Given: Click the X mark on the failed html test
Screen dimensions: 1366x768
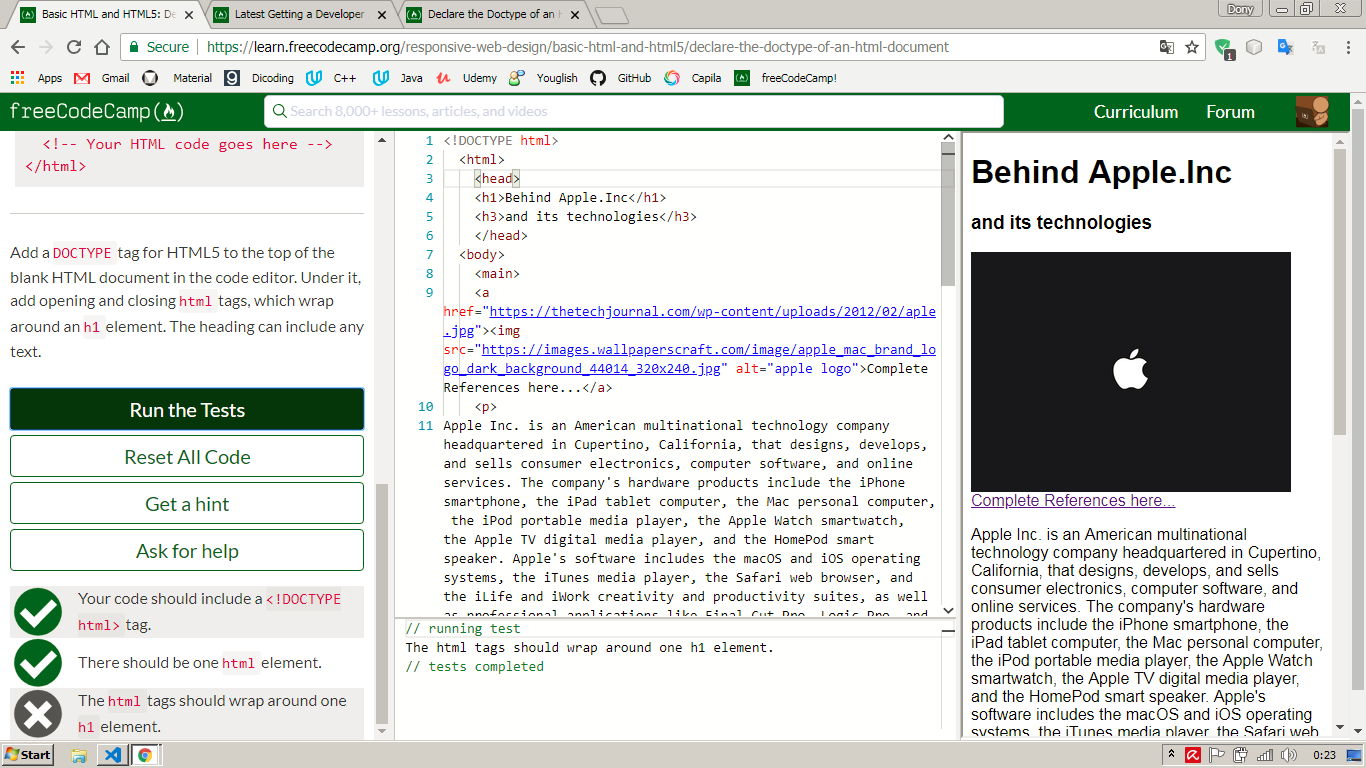Looking at the screenshot, I should 38,713.
